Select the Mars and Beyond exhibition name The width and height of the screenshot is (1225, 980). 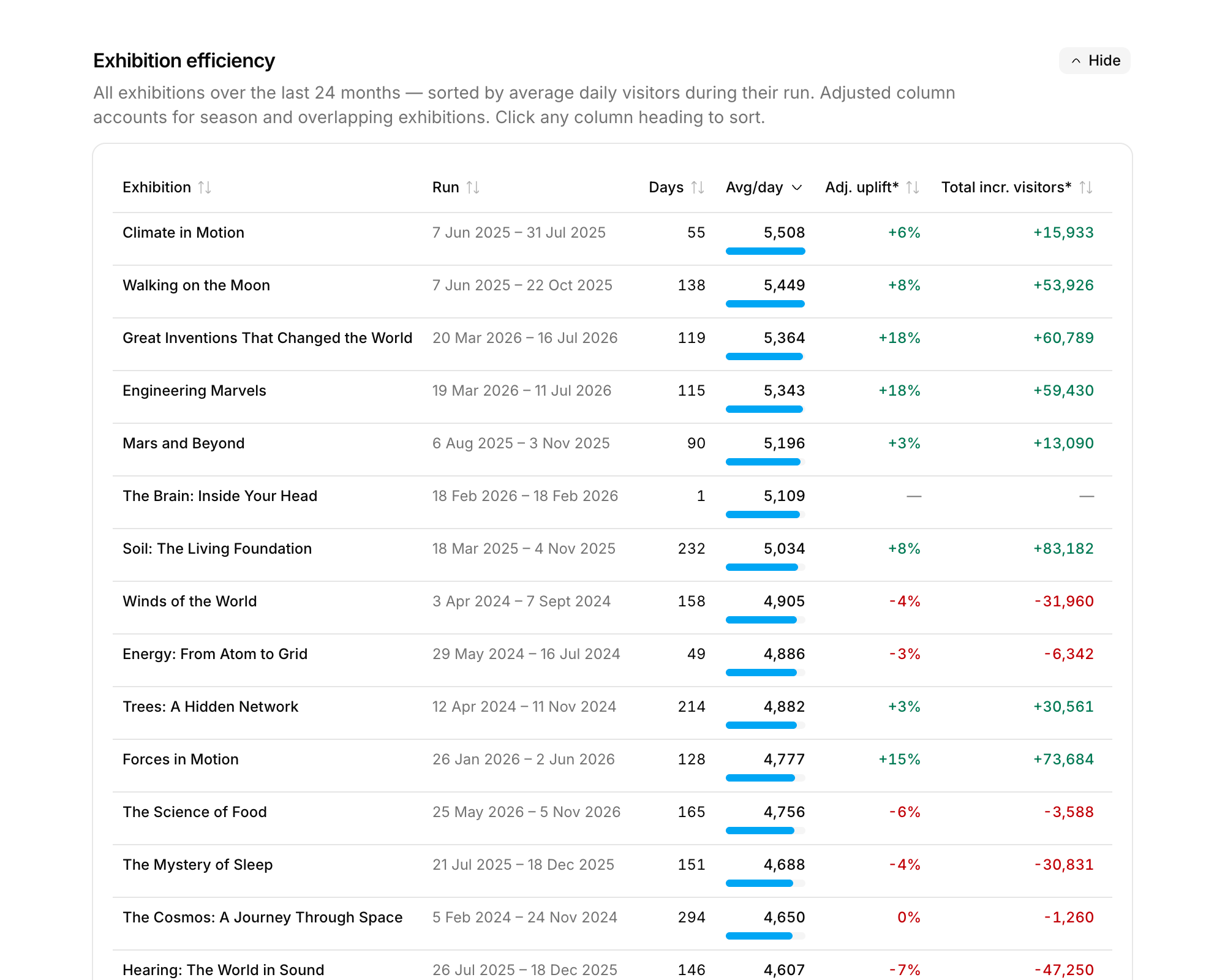[x=183, y=443]
